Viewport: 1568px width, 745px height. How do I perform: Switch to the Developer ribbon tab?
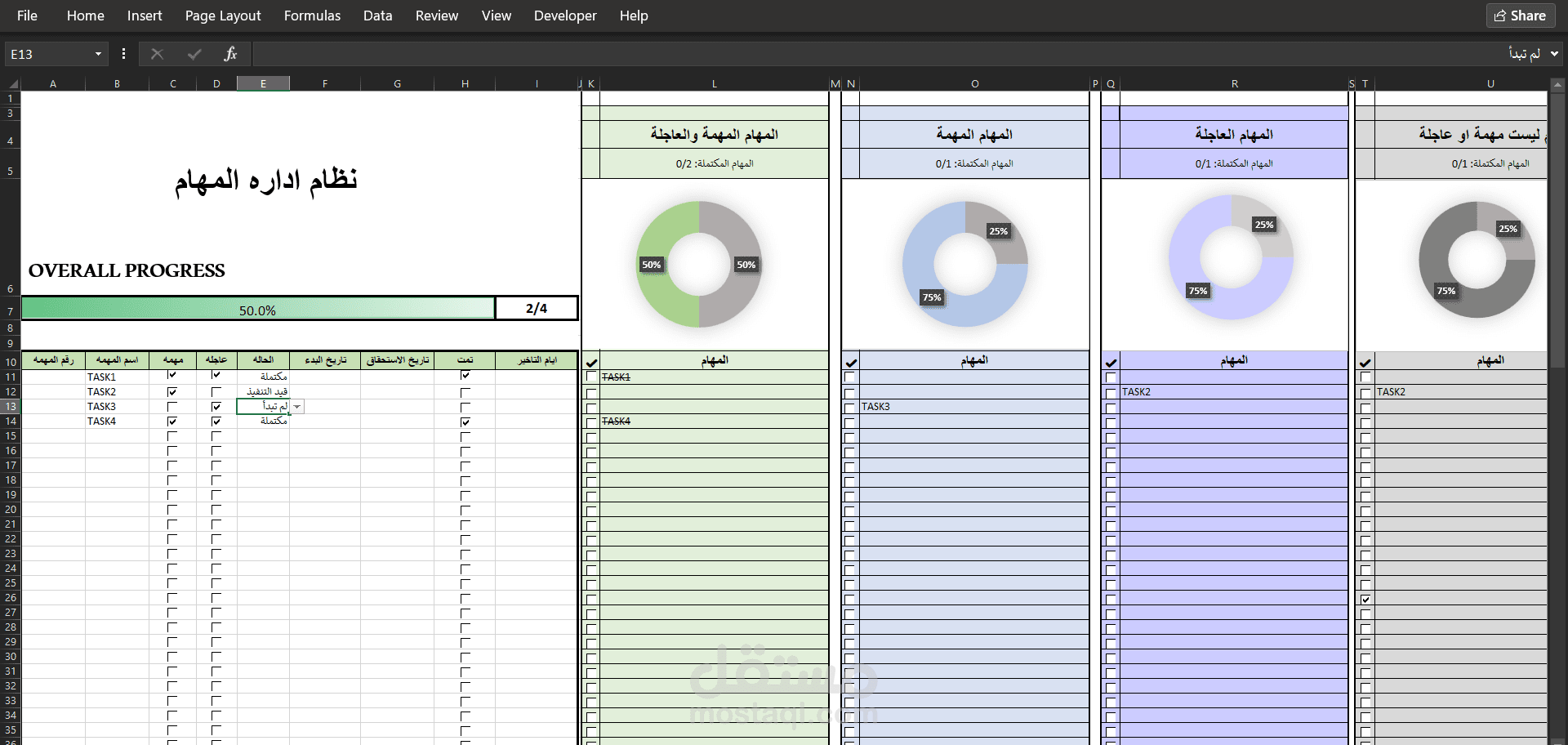565,16
